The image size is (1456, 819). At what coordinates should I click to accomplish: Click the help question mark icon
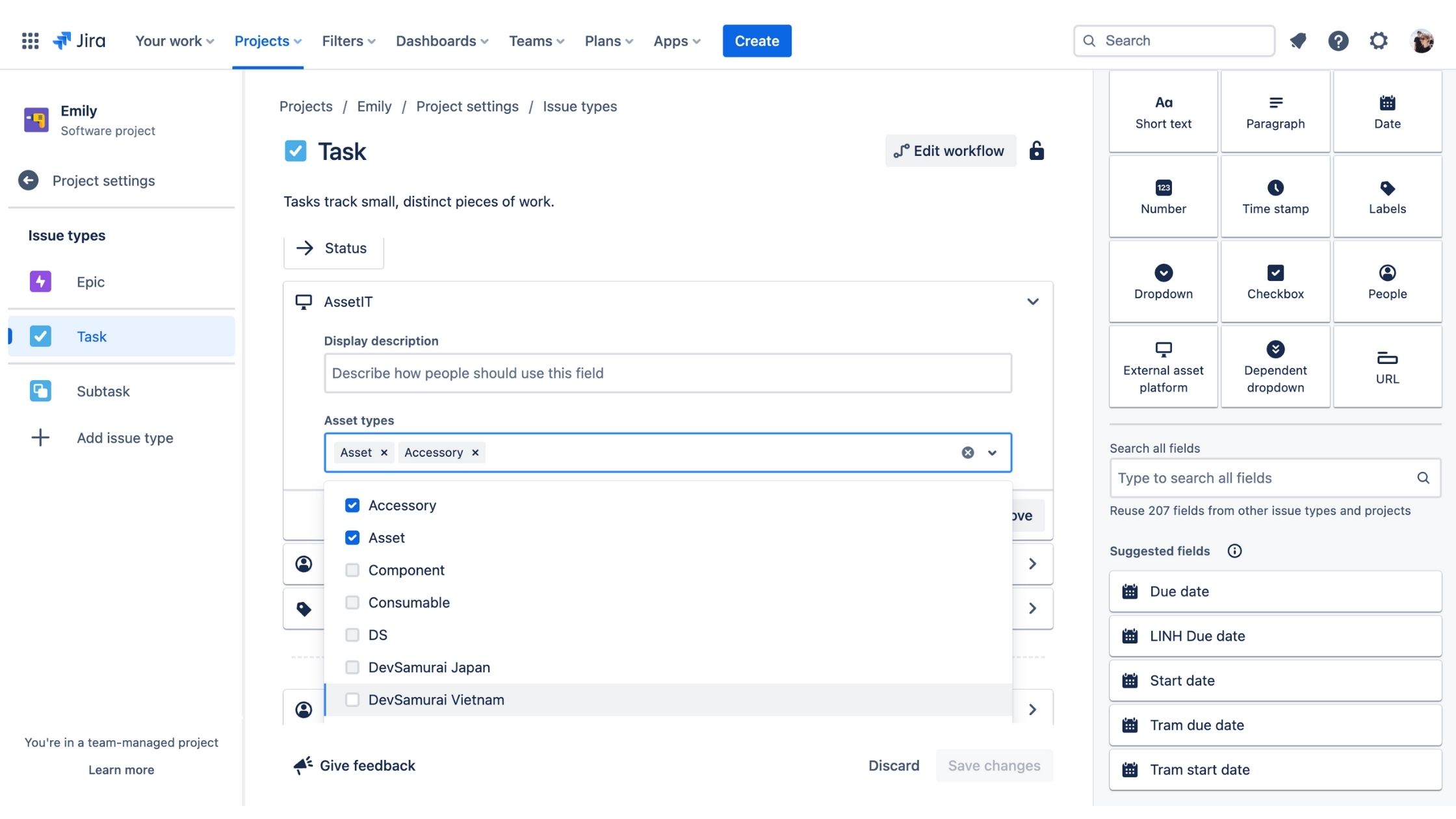[1338, 41]
